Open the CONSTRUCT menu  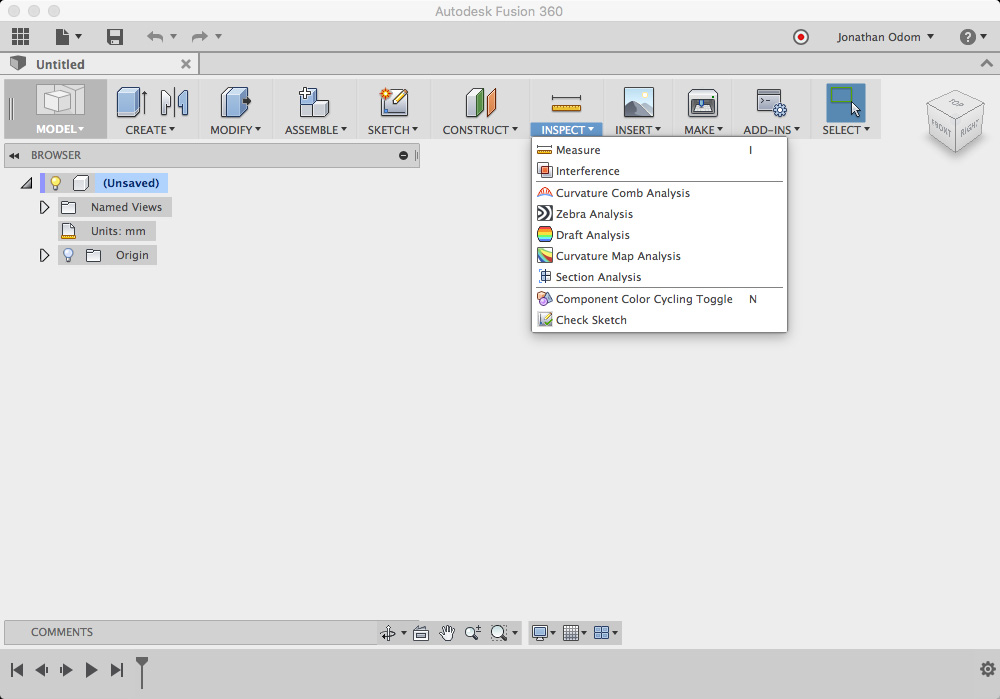coord(480,129)
